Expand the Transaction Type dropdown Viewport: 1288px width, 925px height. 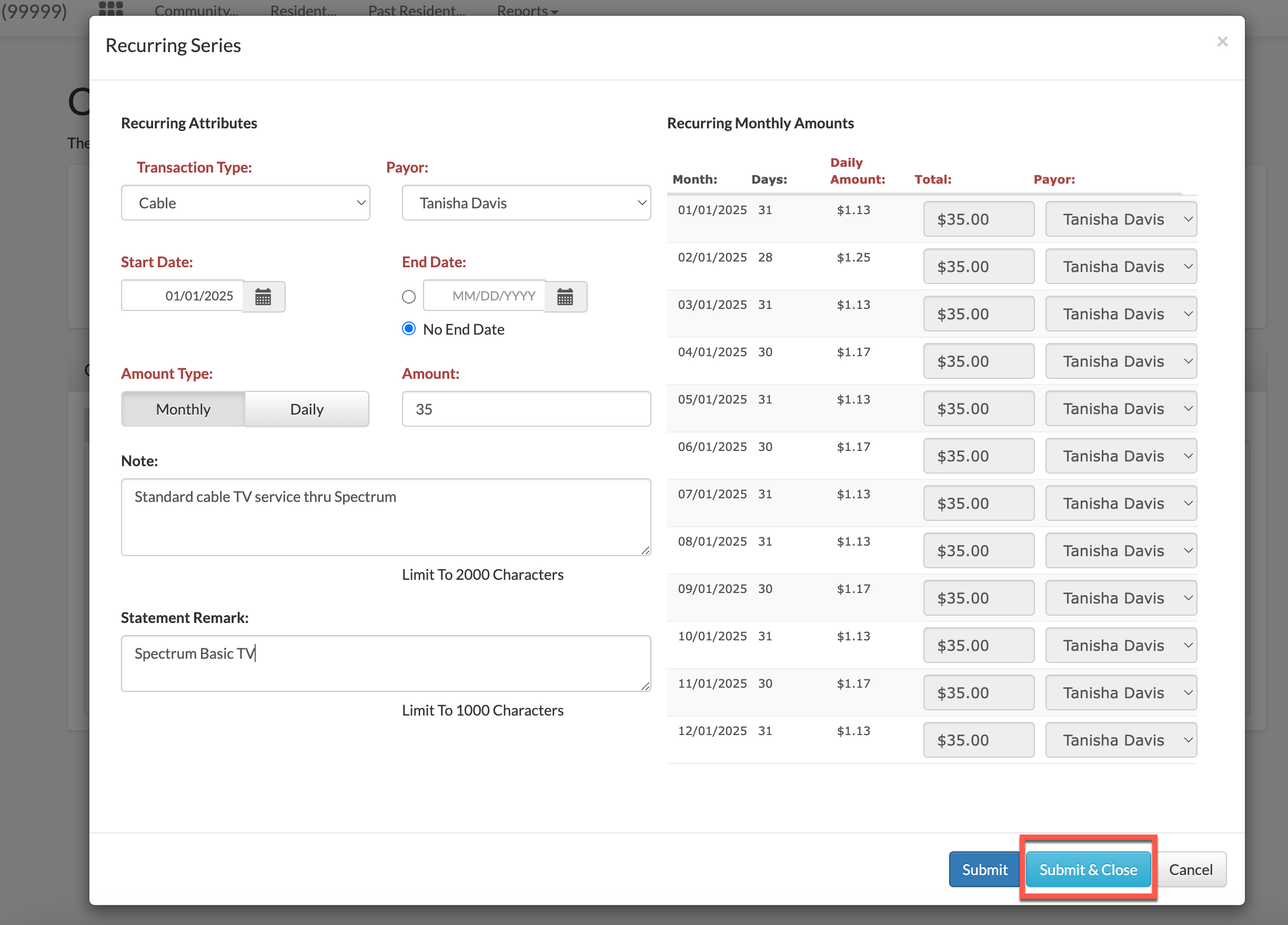(245, 203)
